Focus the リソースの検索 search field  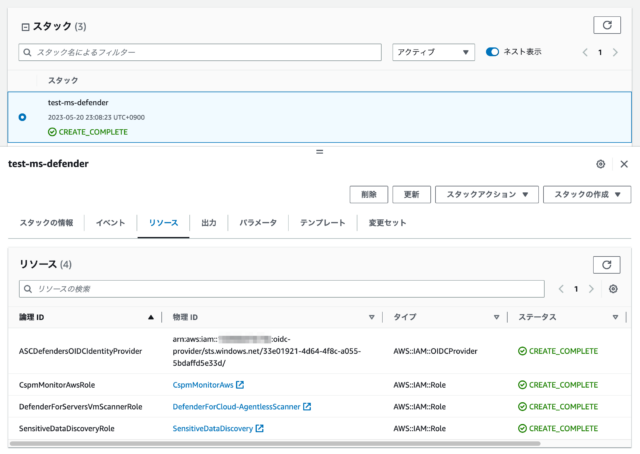pyautogui.click(x=280, y=289)
